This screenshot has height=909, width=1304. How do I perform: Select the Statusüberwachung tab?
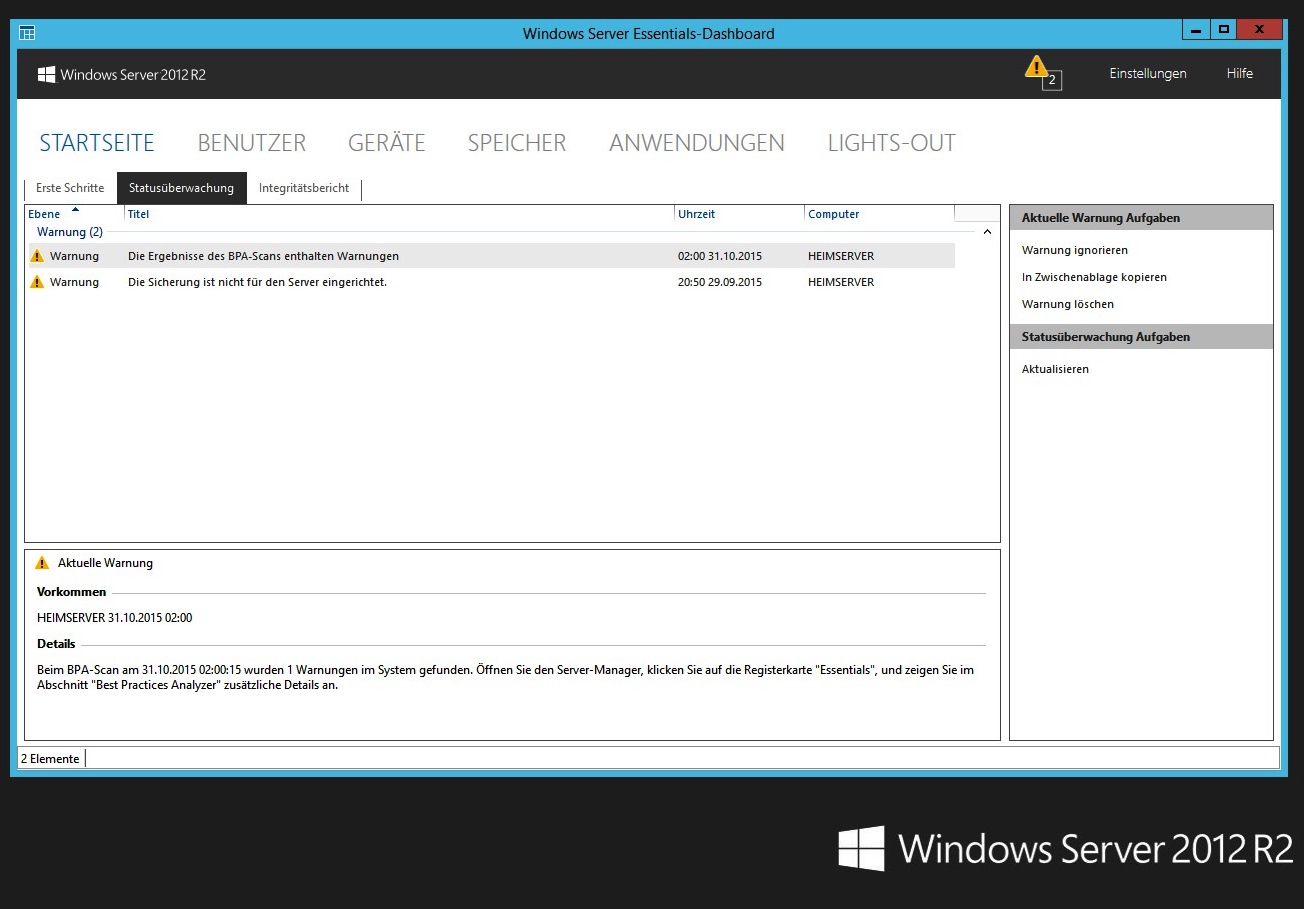(181, 188)
